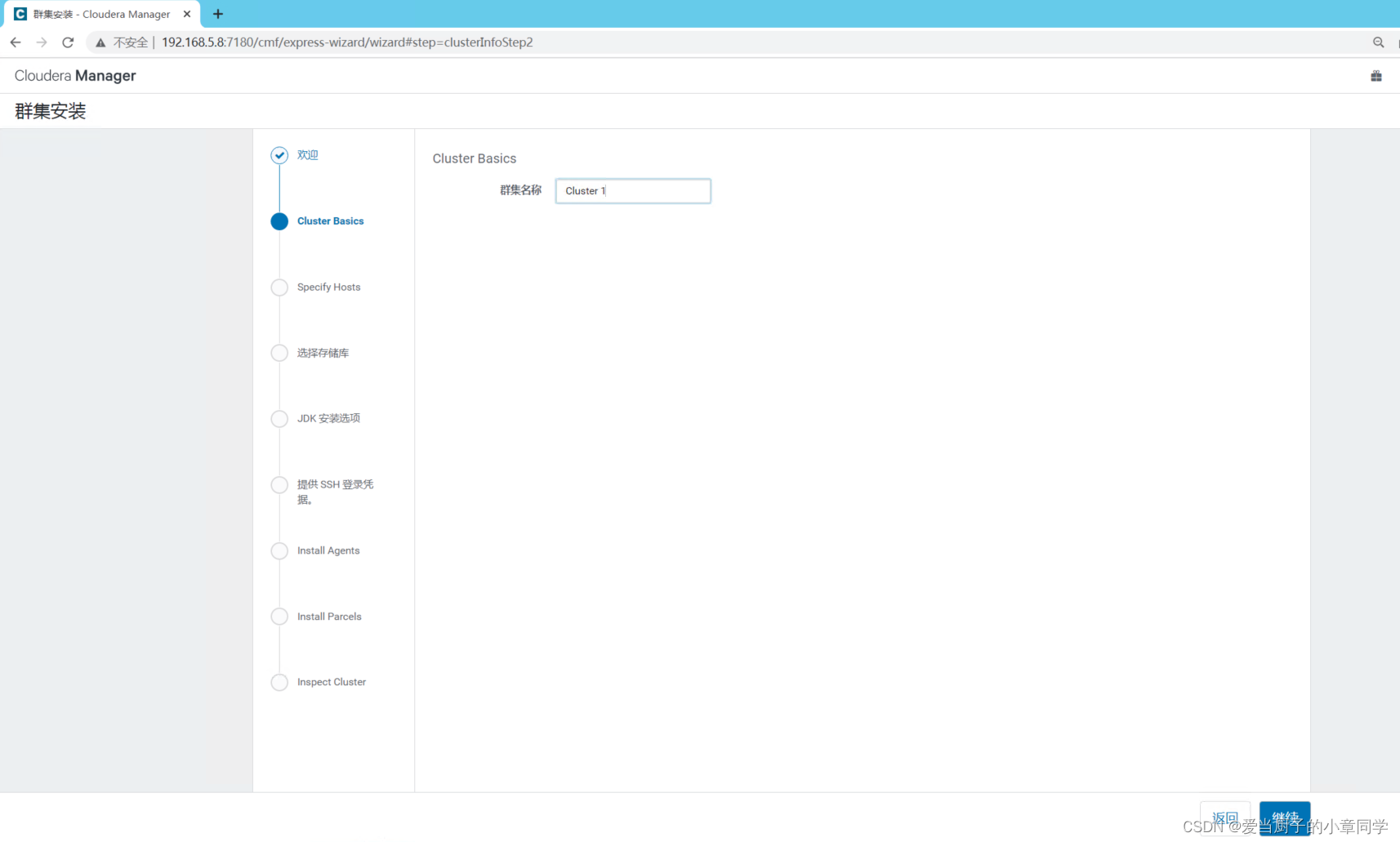This screenshot has width=1400, height=842.
Task: Click the blue 继续 continue button
Action: pyautogui.click(x=1285, y=818)
